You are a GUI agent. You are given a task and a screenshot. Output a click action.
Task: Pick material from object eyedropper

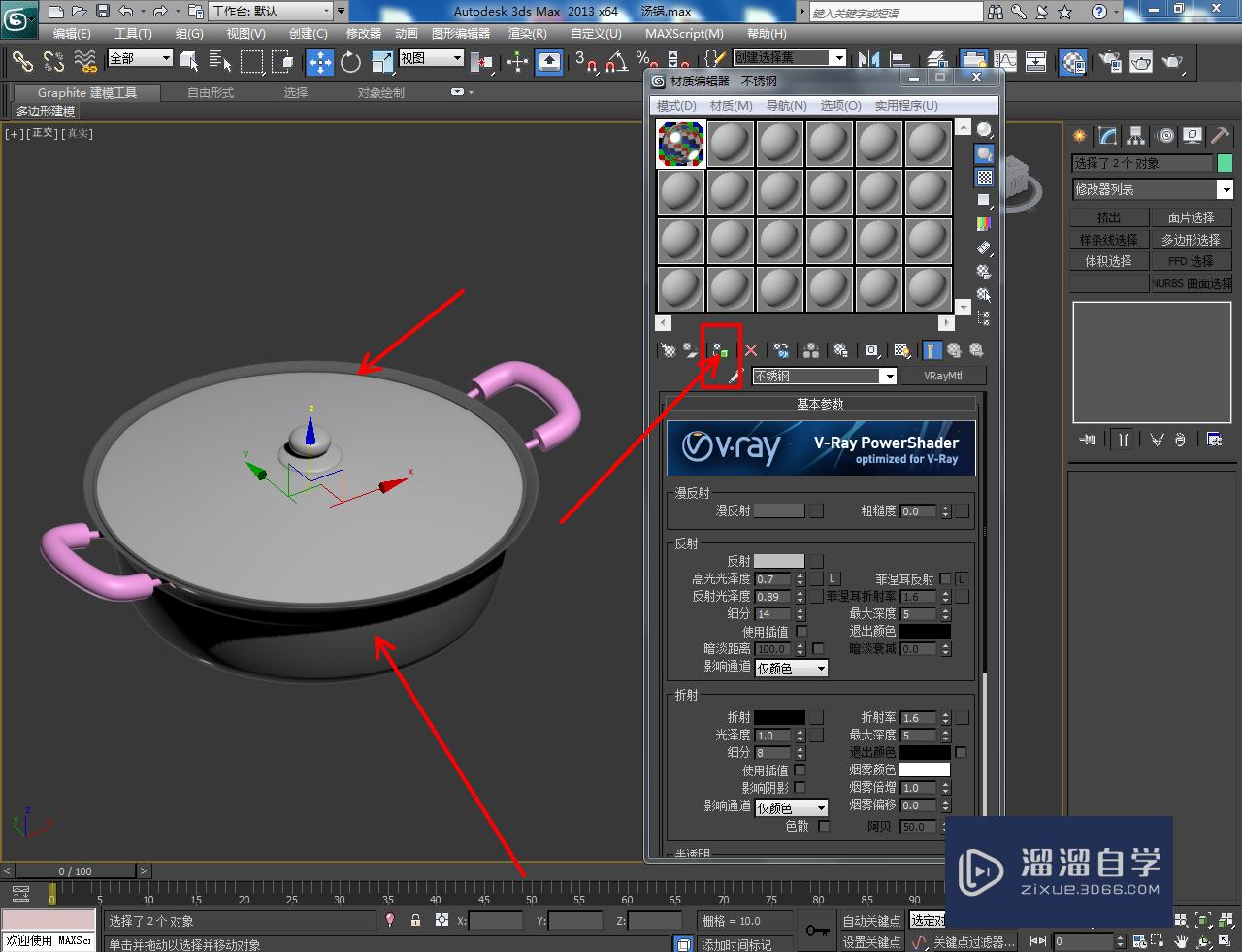pyautogui.click(x=735, y=376)
